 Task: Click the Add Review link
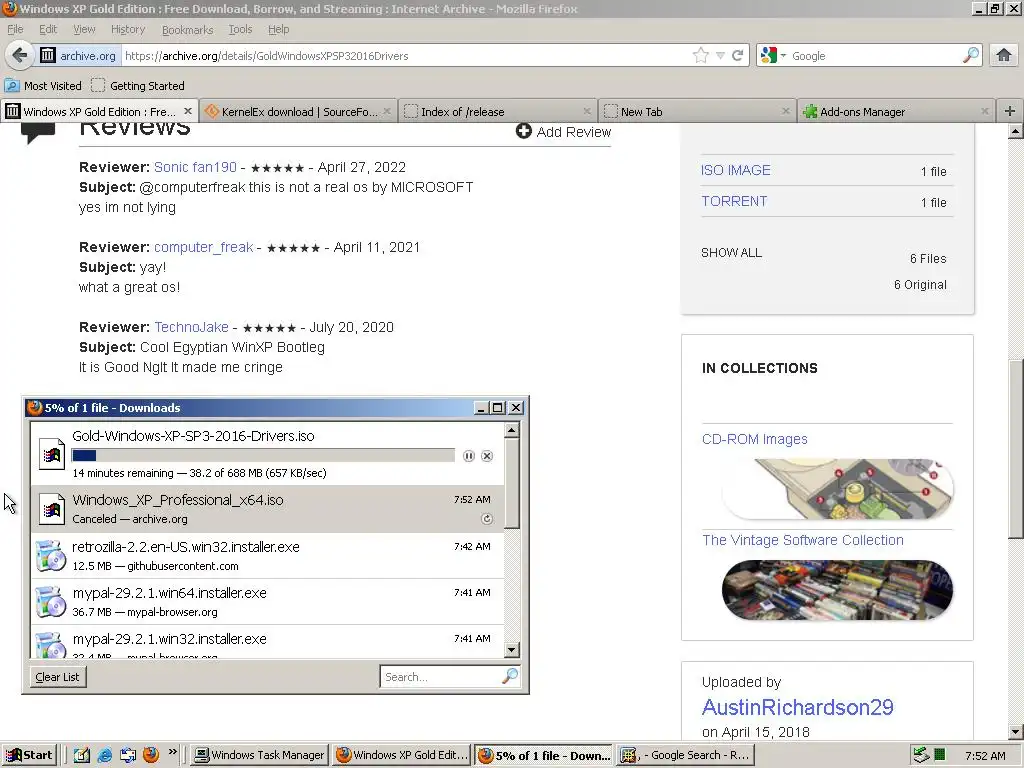(x=564, y=132)
